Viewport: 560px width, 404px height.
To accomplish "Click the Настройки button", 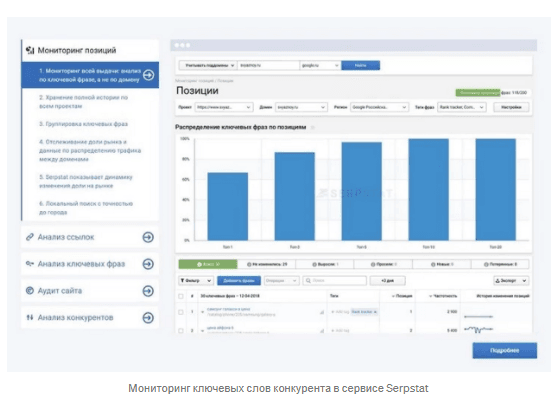I will (511, 107).
